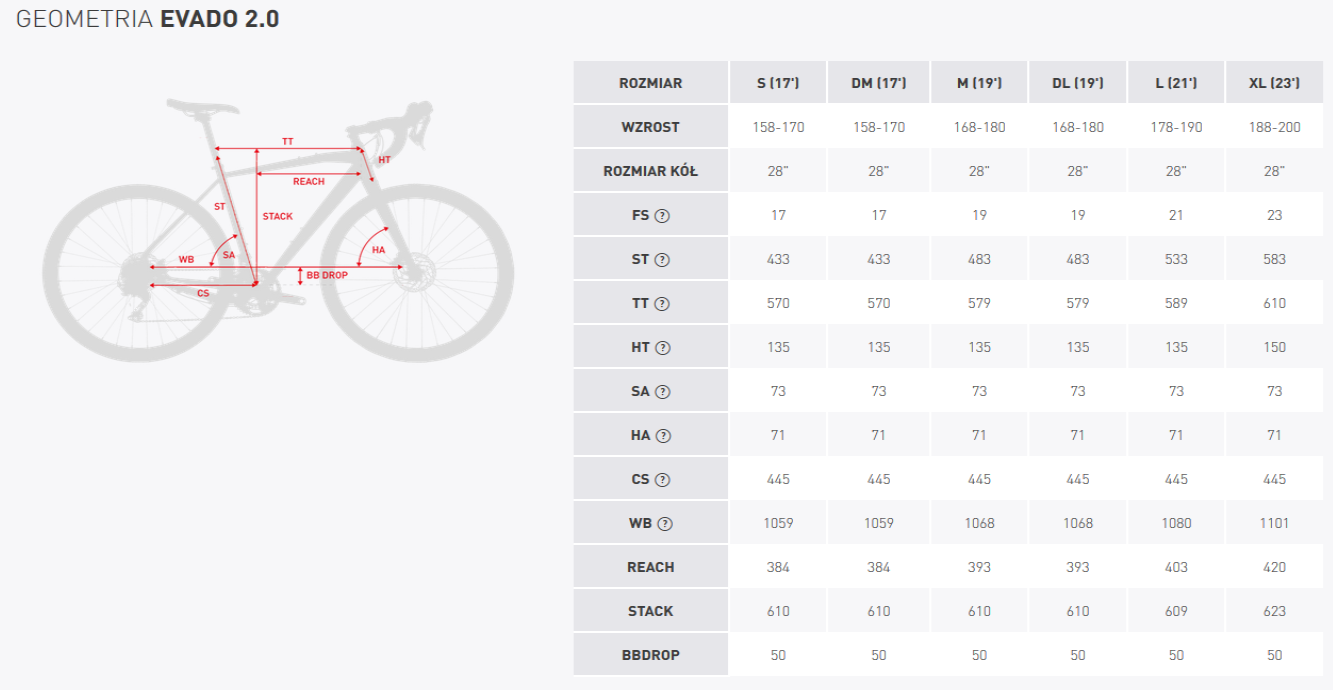The height and width of the screenshot is (690, 1333).
Task: Click the ROZMIAR header cell
Action: 650,83
